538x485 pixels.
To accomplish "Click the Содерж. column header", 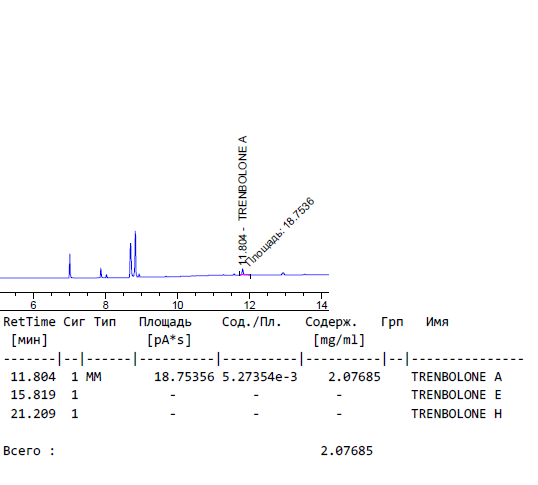I will (x=331, y=322).
